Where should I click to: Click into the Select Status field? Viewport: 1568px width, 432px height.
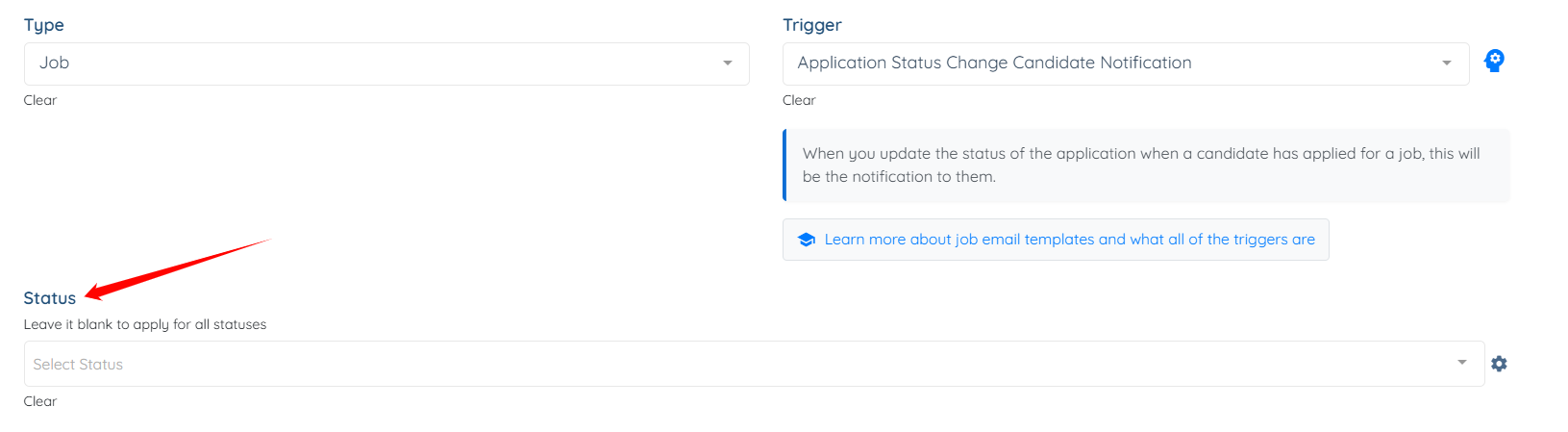click(754, 364)
